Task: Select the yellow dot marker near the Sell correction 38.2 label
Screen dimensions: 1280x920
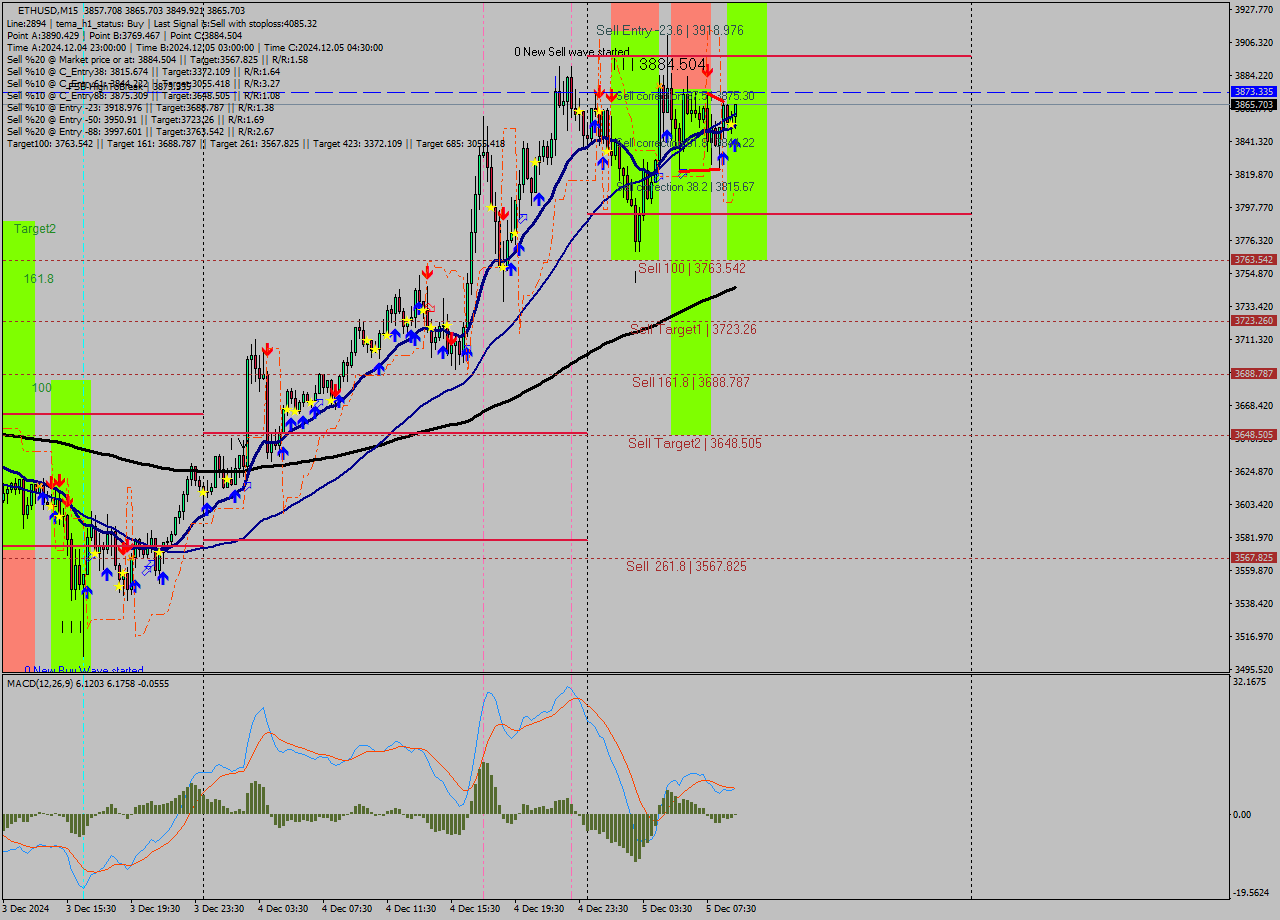Action: 605,152
